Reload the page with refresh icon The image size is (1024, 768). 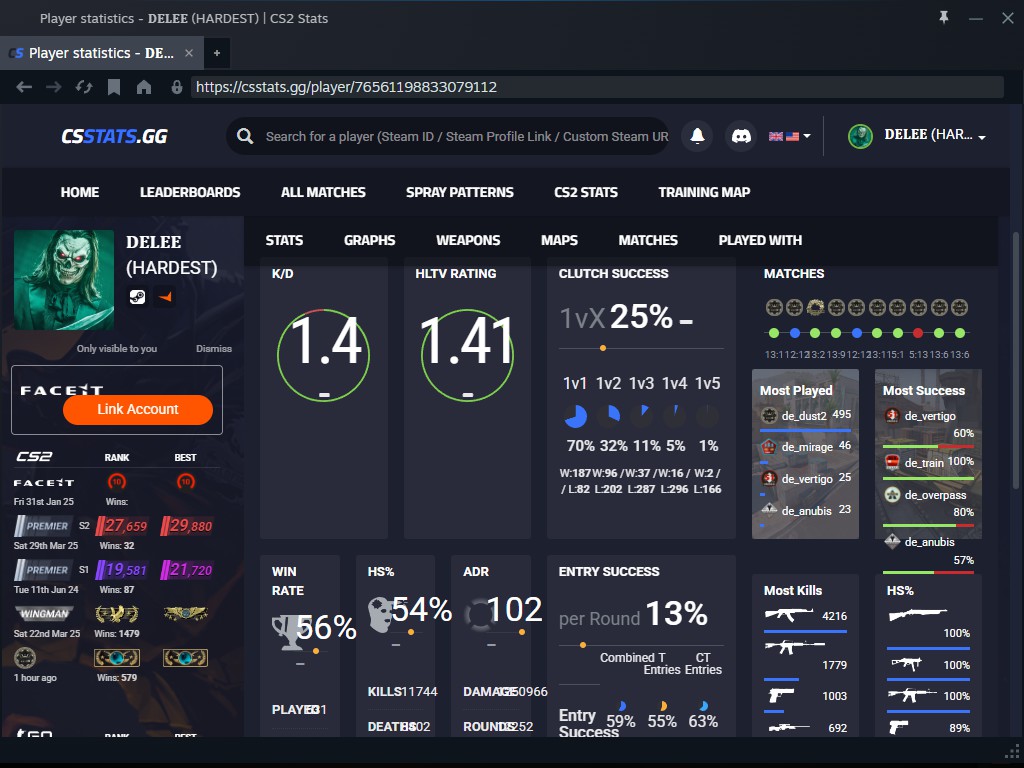[84, 87]
